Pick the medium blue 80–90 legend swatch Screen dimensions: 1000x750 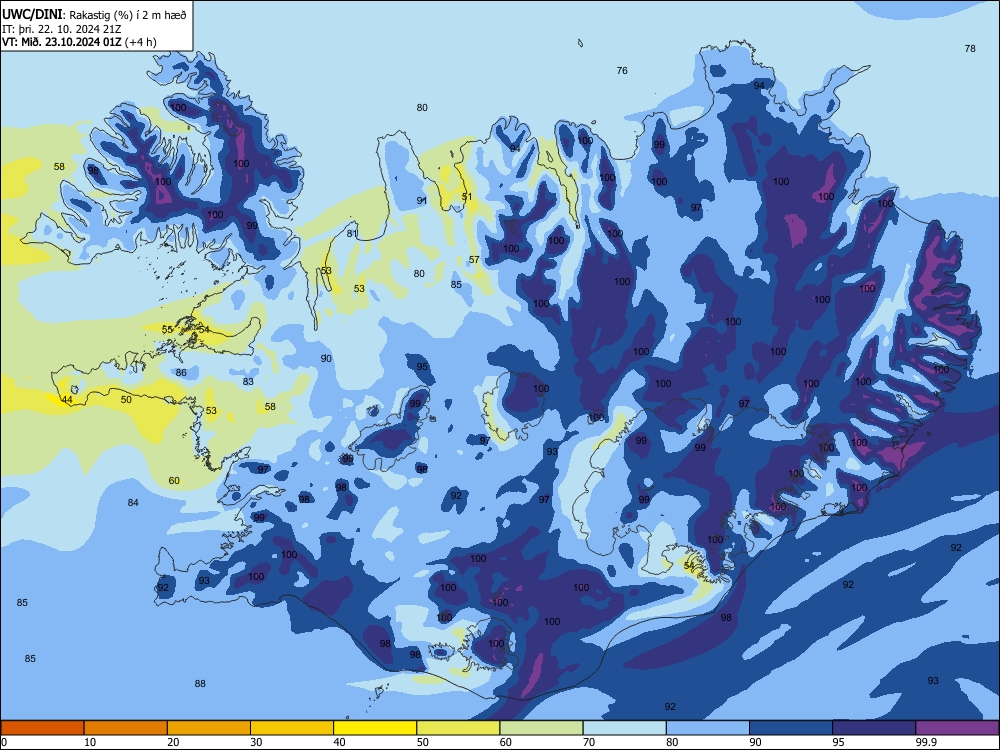point(708,728)
